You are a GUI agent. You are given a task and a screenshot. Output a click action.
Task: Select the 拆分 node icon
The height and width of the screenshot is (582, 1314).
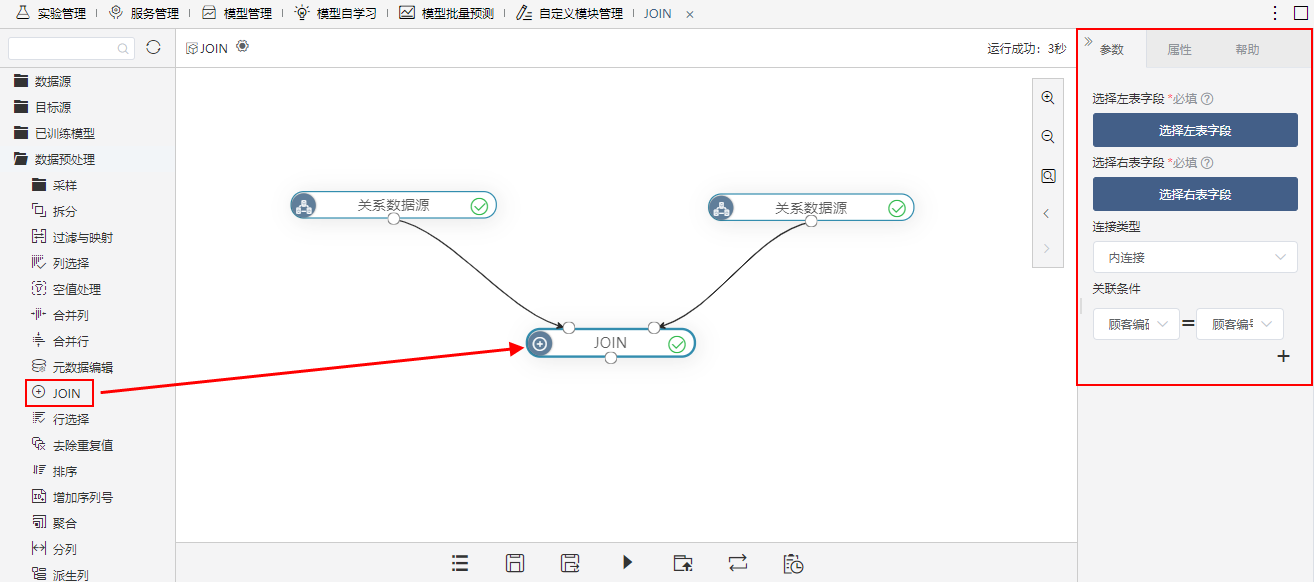39,211
